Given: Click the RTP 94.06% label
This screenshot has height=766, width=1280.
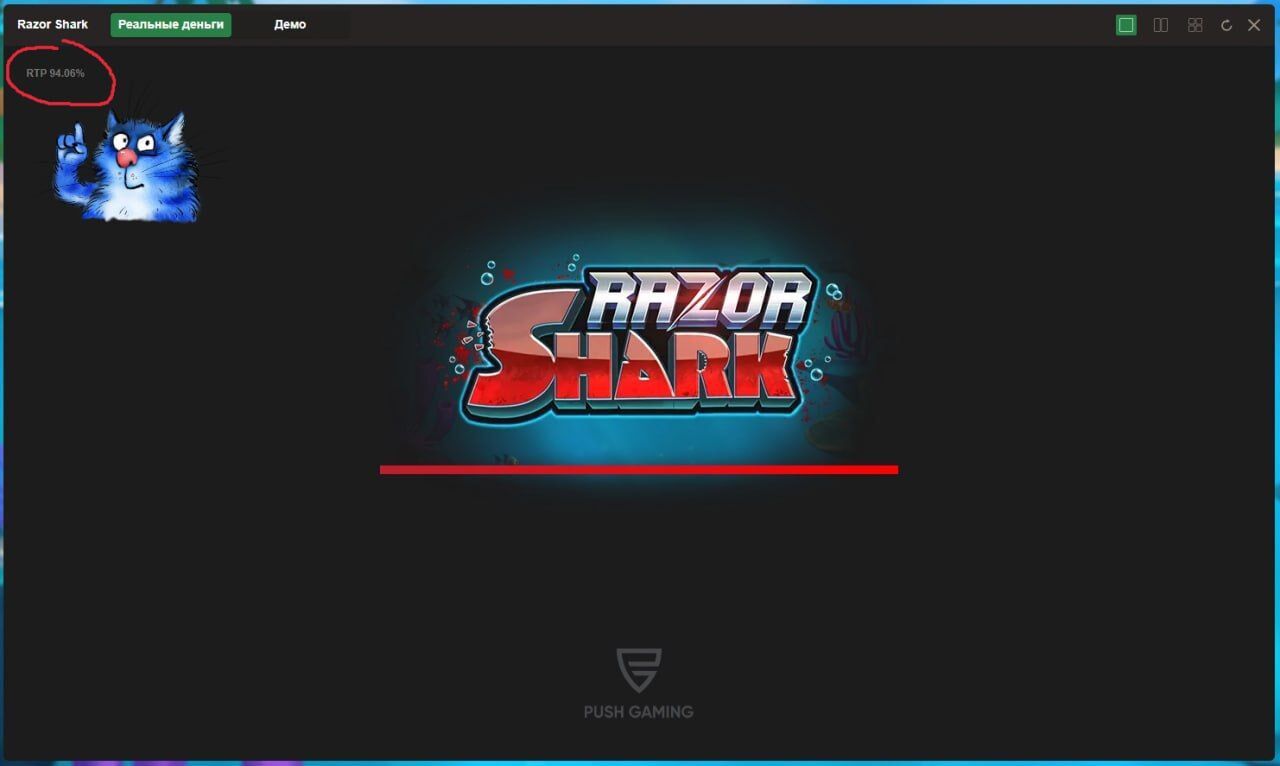Looking at the screenshot, I should click(x=55, y=73).
